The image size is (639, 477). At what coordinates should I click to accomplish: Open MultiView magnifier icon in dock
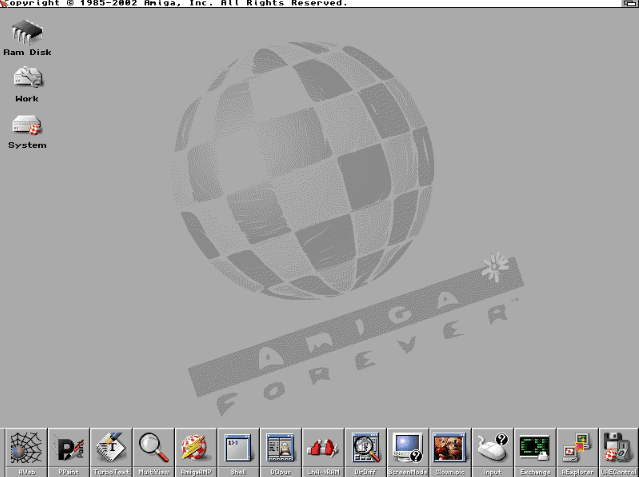coord(154,452)
